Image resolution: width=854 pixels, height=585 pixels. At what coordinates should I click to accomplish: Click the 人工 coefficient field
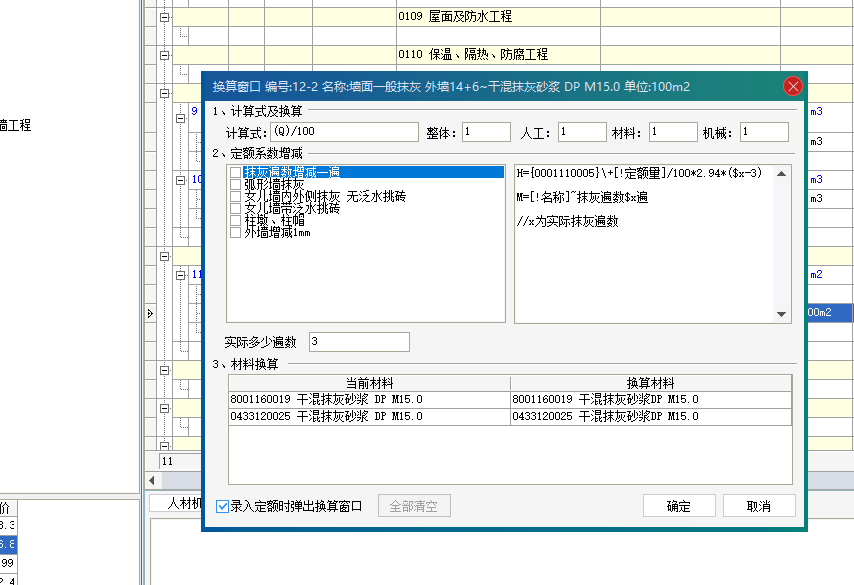point(582,132)
